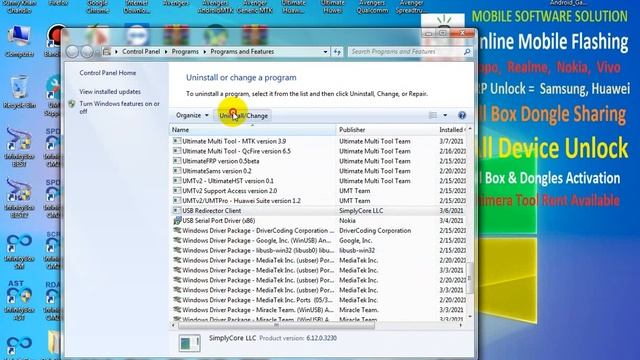This screenshot has width=640, height=360.
Task: Go to Programs in the breadcrumb path
Action: (185, 52)
